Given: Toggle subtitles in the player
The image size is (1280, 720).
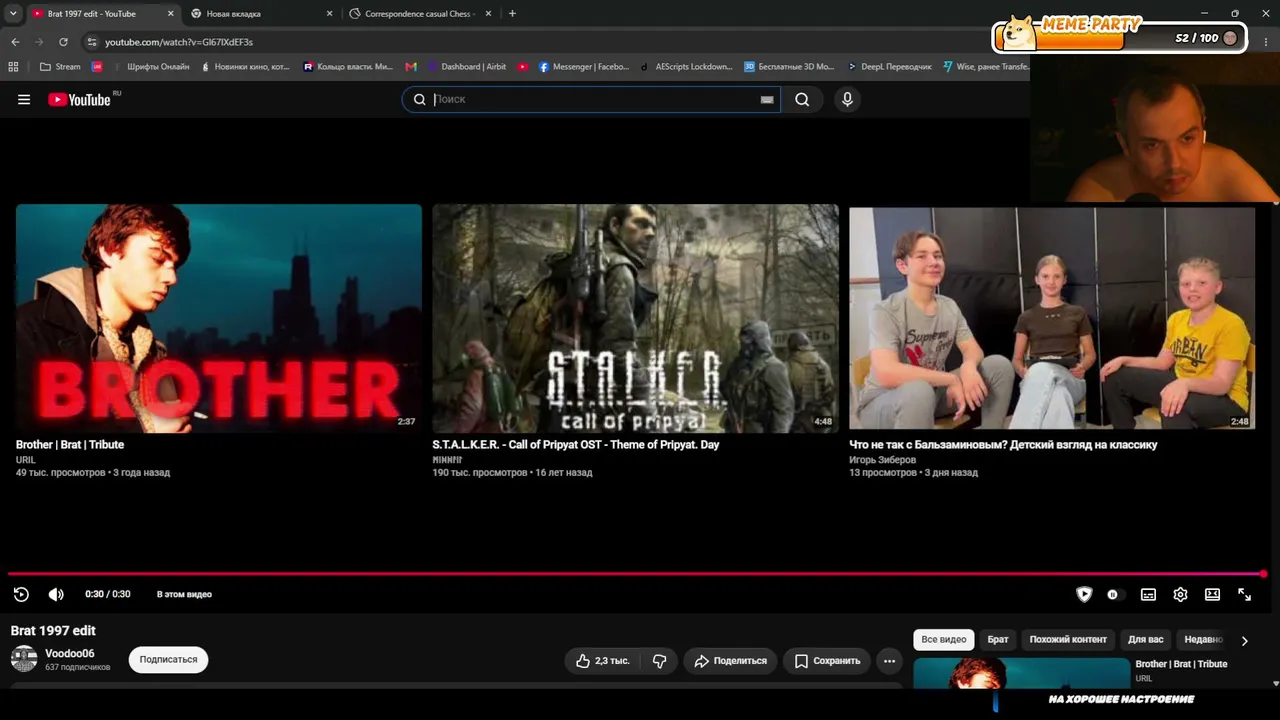Looking at the screenshot, I should [1148, 594].
